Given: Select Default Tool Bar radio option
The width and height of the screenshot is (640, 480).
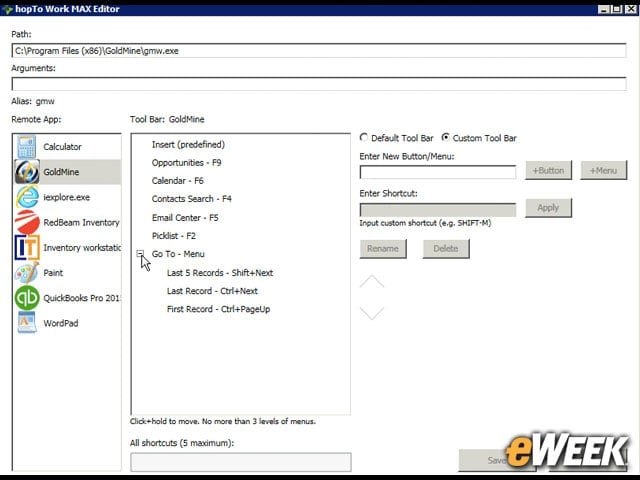Looking at the screenshot, I should point(363,138).
